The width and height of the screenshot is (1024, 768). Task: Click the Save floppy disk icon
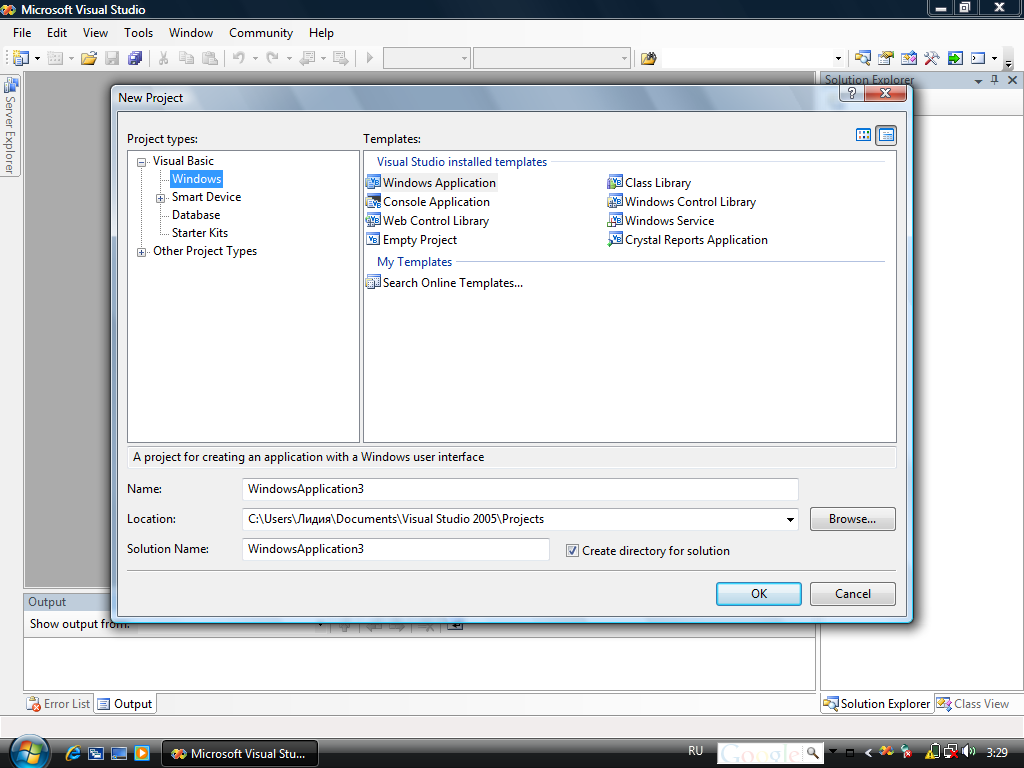112,58
